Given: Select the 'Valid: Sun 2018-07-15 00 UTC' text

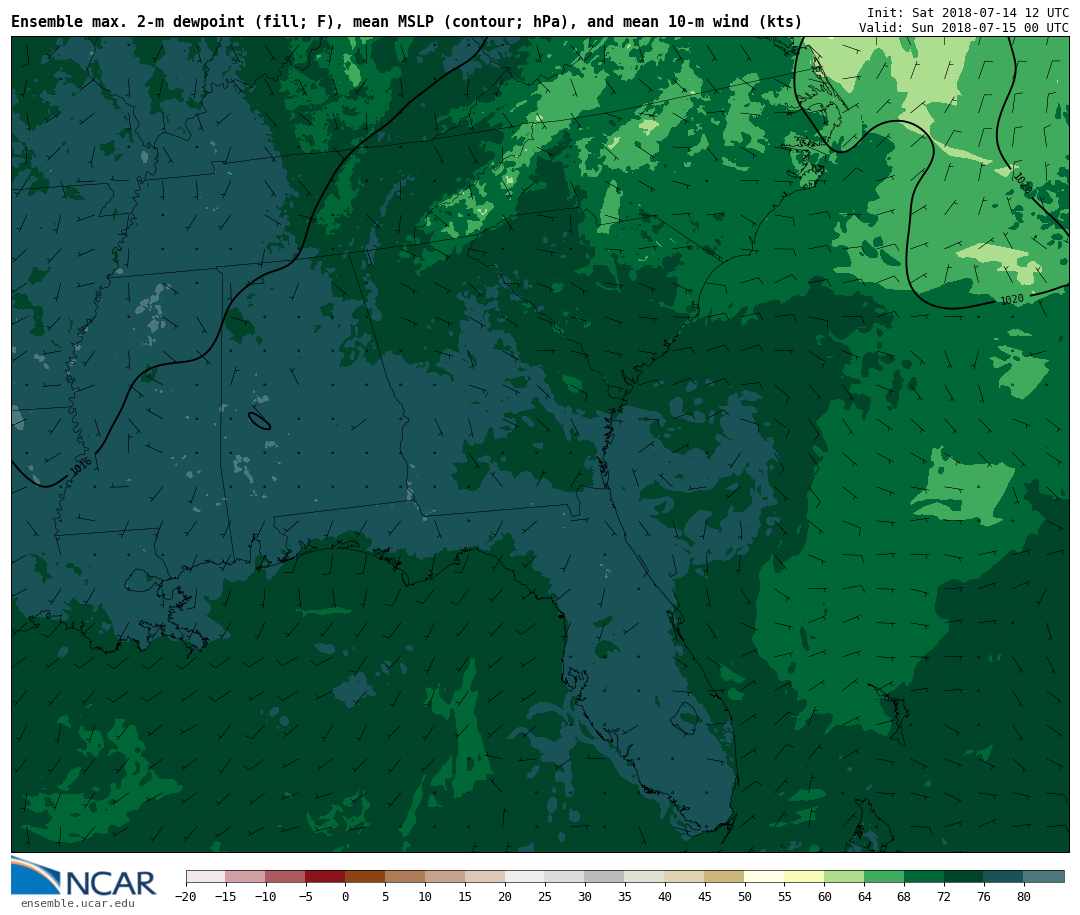Looking at the screenshot, I should tap(964, 28).
